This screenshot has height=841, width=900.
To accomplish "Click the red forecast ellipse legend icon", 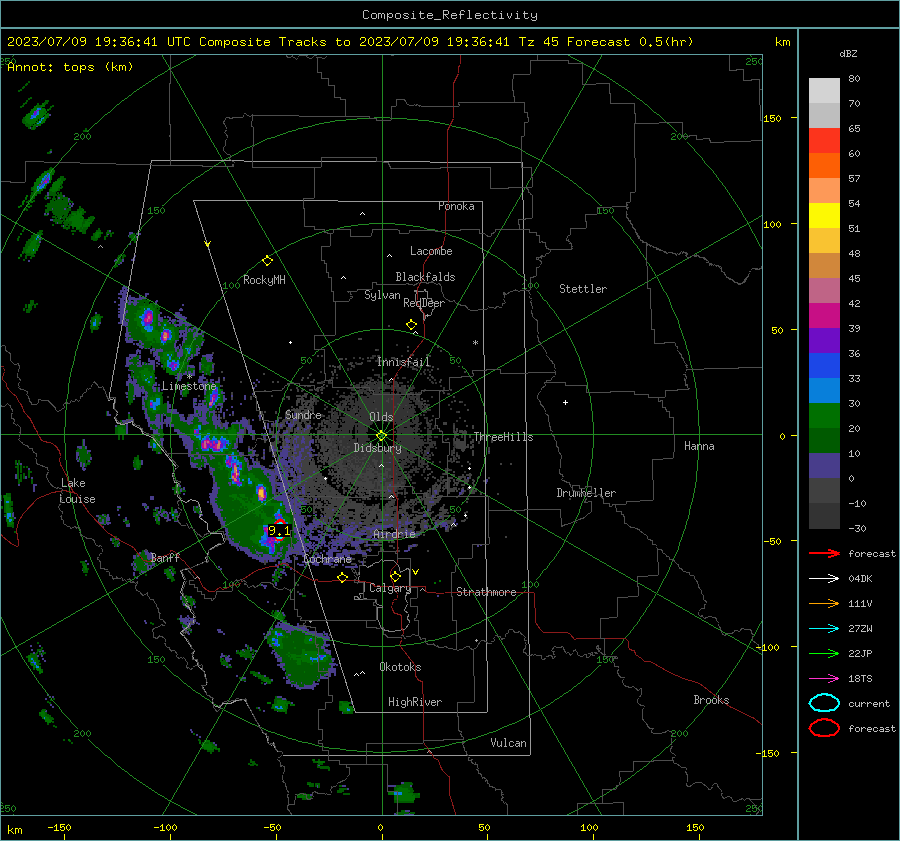I will pos(824,728).
